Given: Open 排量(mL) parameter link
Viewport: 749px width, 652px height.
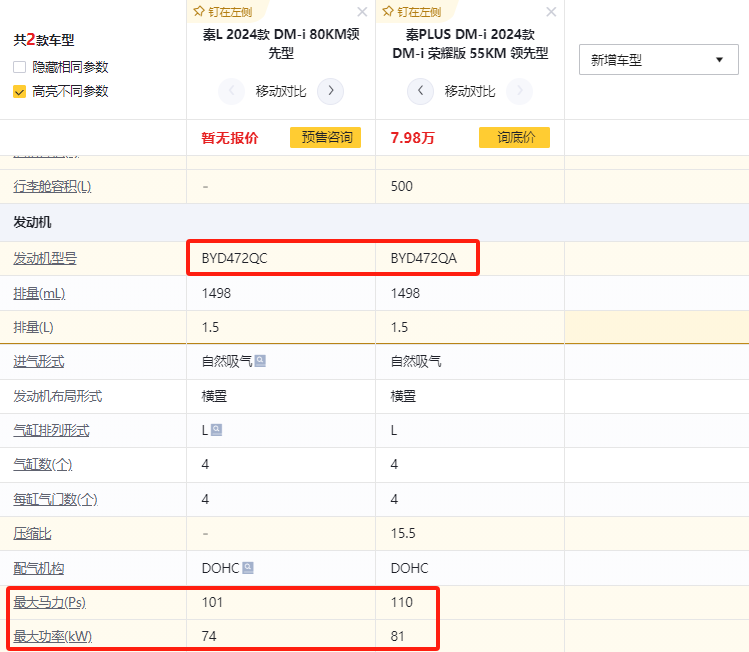Looking at the screenshot, I should point(39,293).
